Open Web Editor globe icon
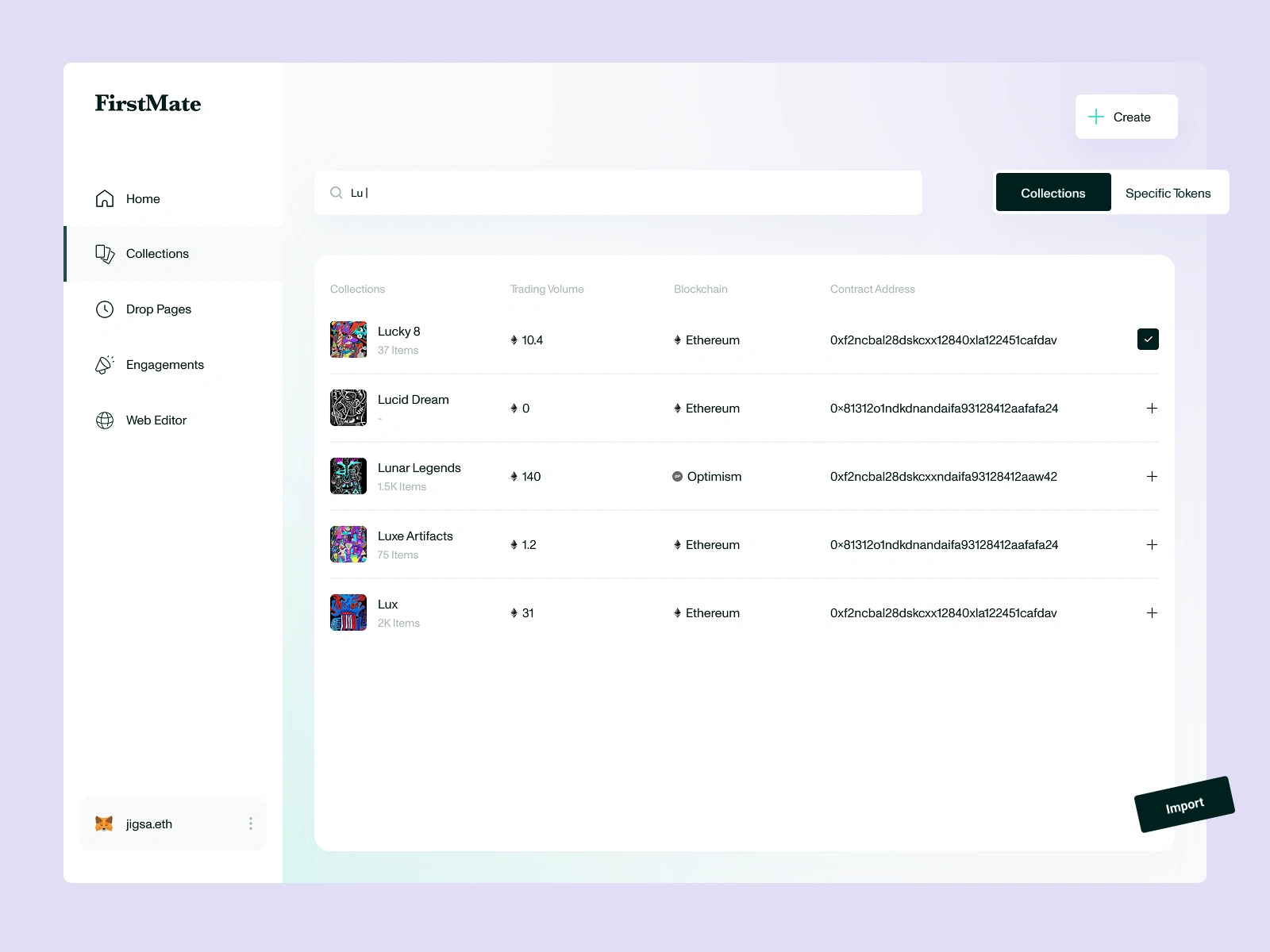1270x952 pixels. point(105,420)
